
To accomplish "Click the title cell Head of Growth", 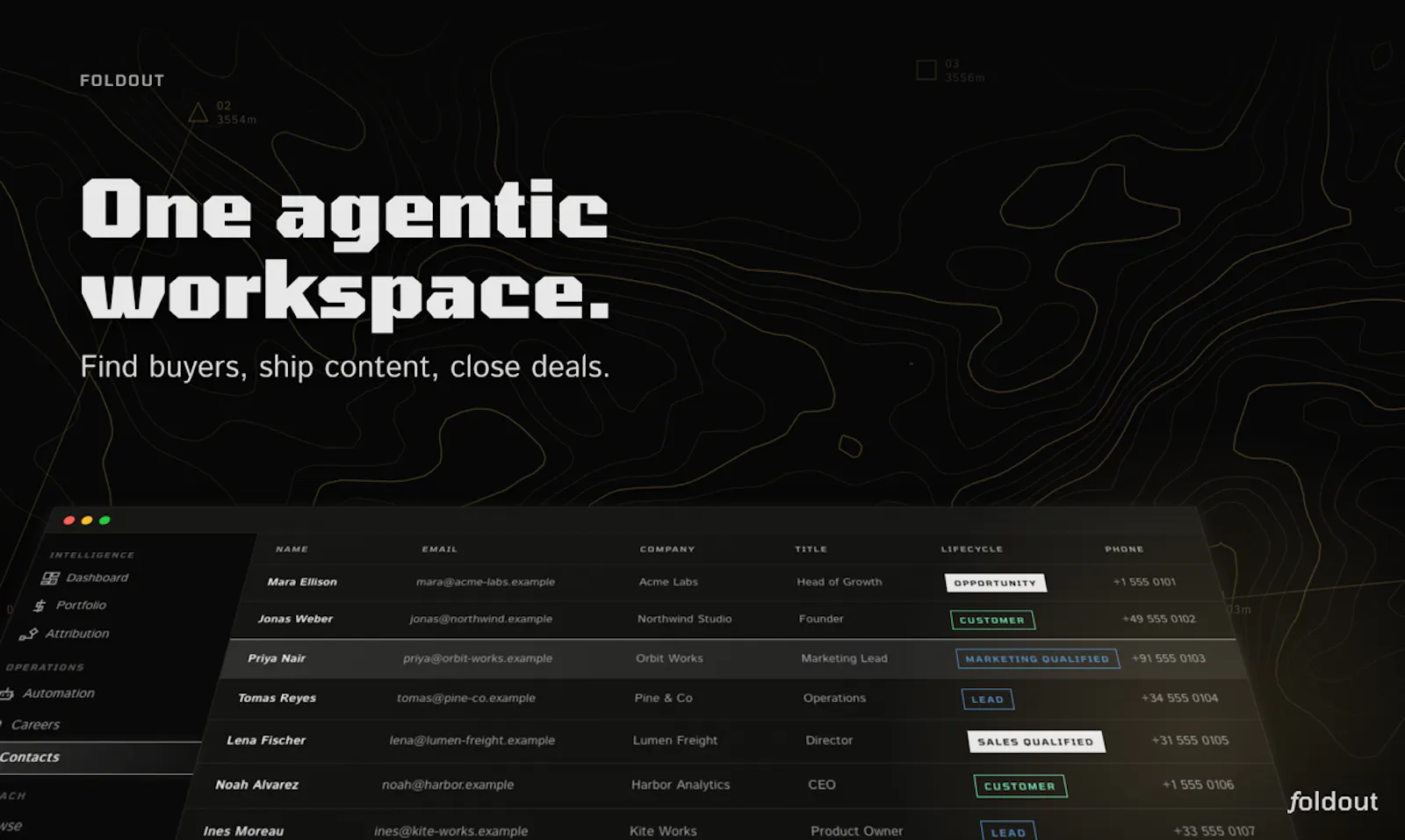I will click(839, 582).
